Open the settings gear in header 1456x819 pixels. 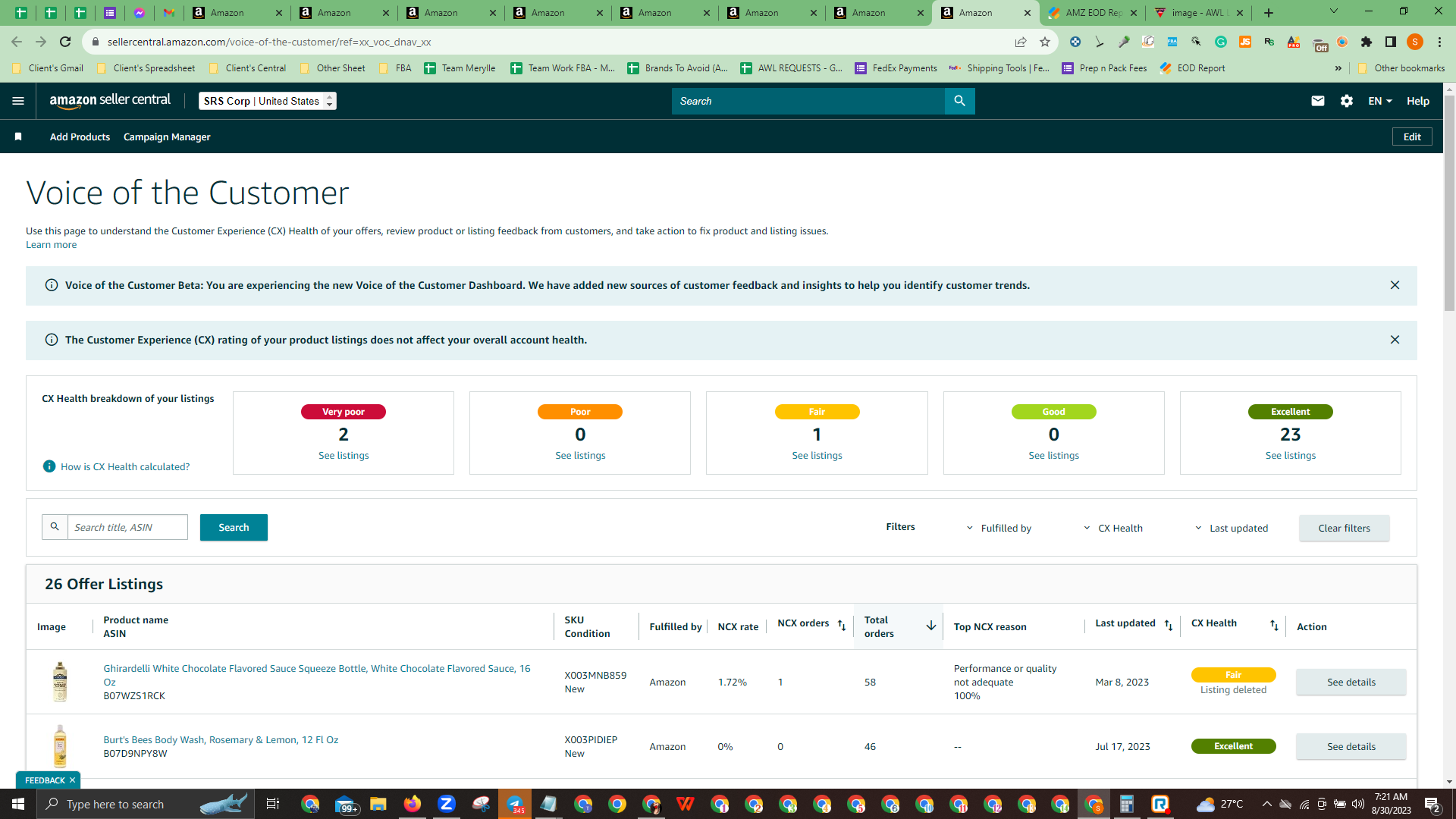pos(1347,101)
